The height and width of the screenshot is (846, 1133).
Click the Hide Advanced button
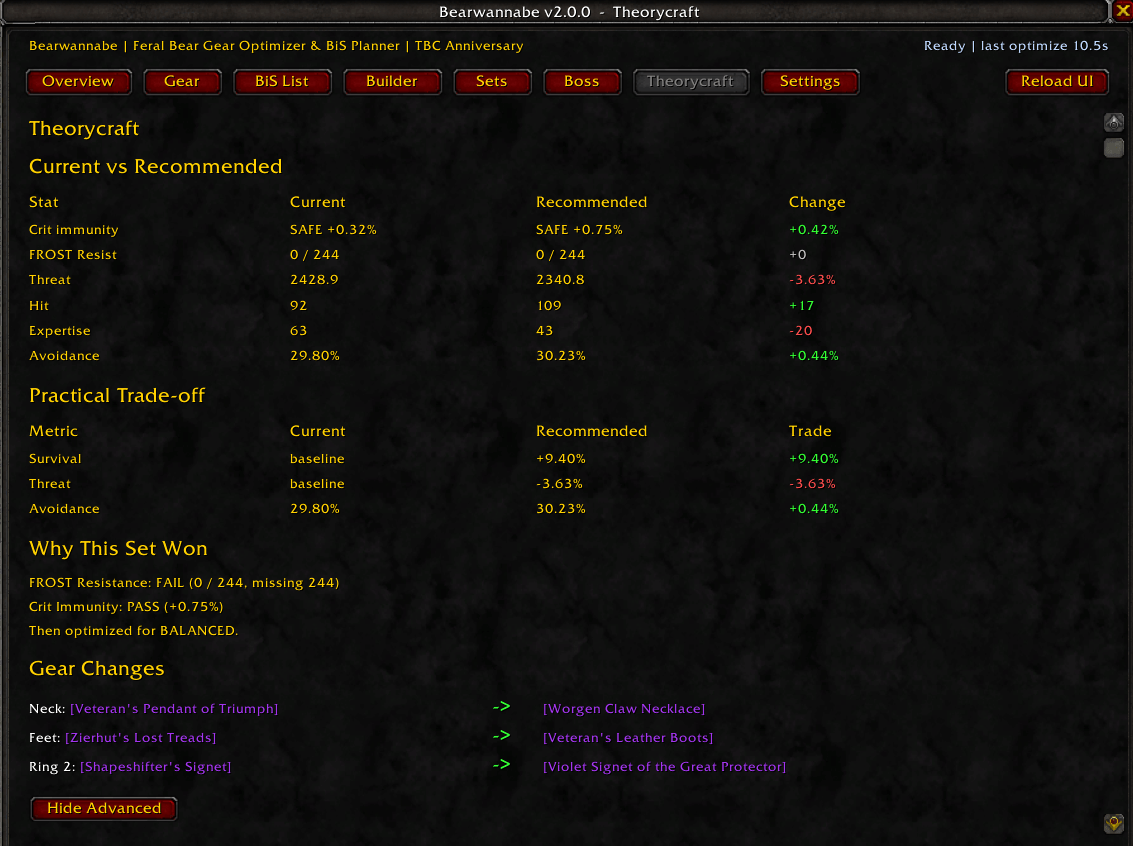pos(104,808)
